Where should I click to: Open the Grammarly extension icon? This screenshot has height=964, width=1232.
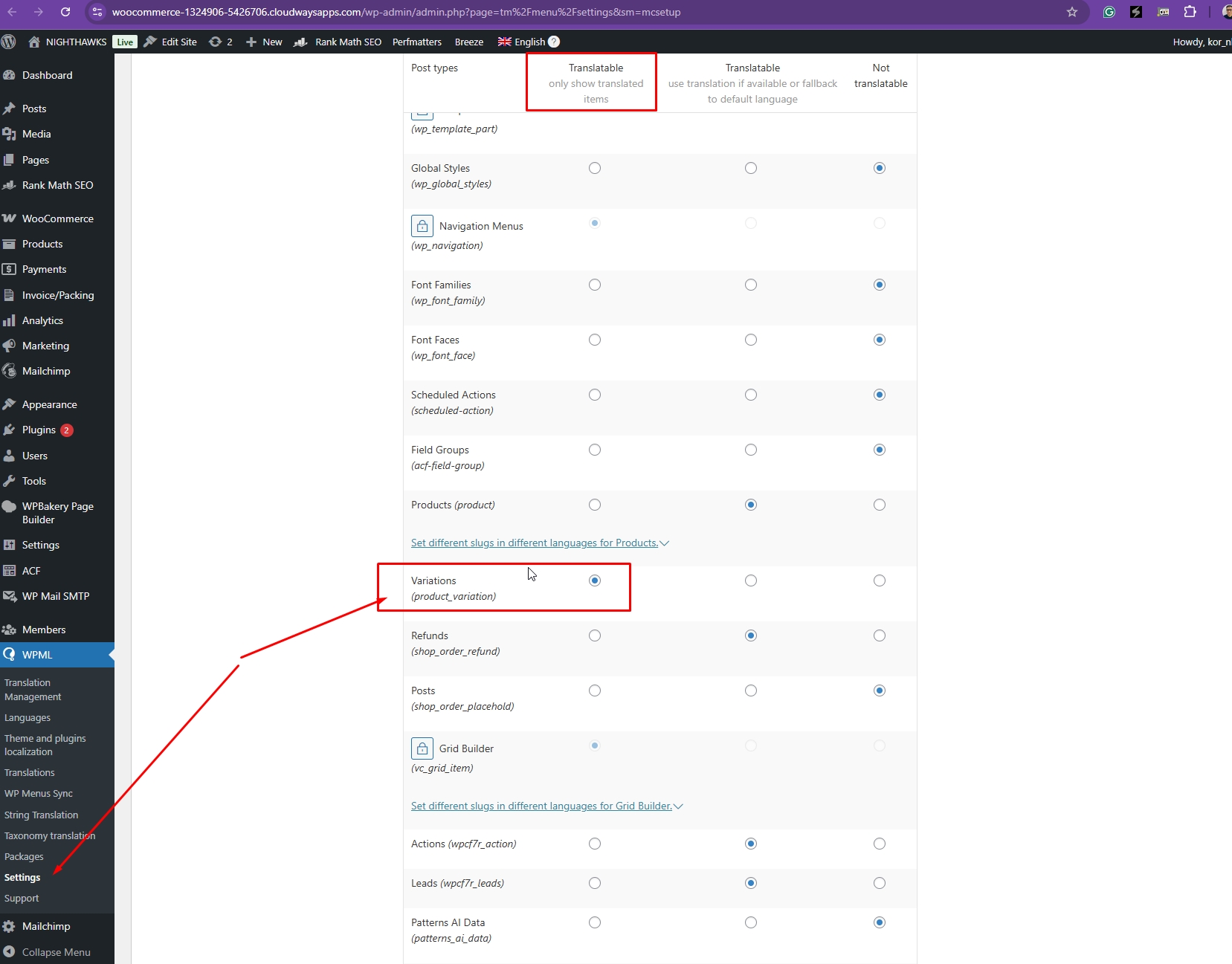pyautogui.click(x=1109, y=12)
